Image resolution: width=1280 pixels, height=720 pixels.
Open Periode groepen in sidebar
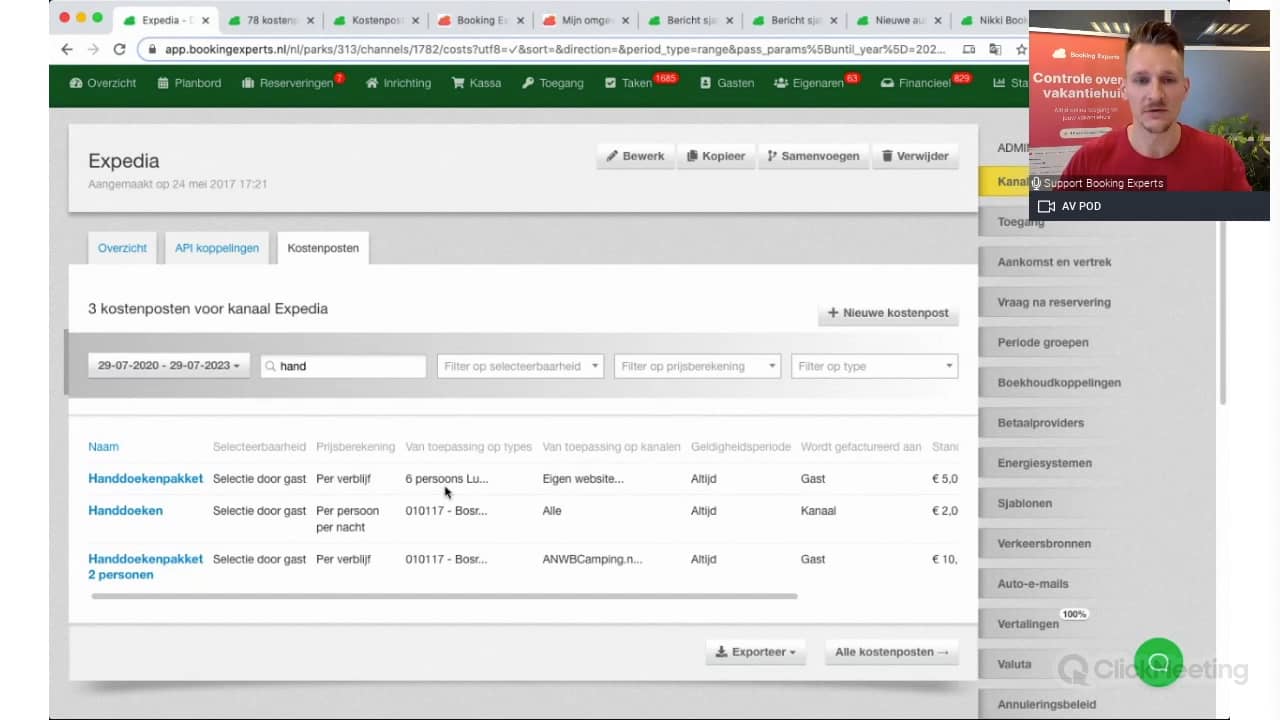point(1043,342)
